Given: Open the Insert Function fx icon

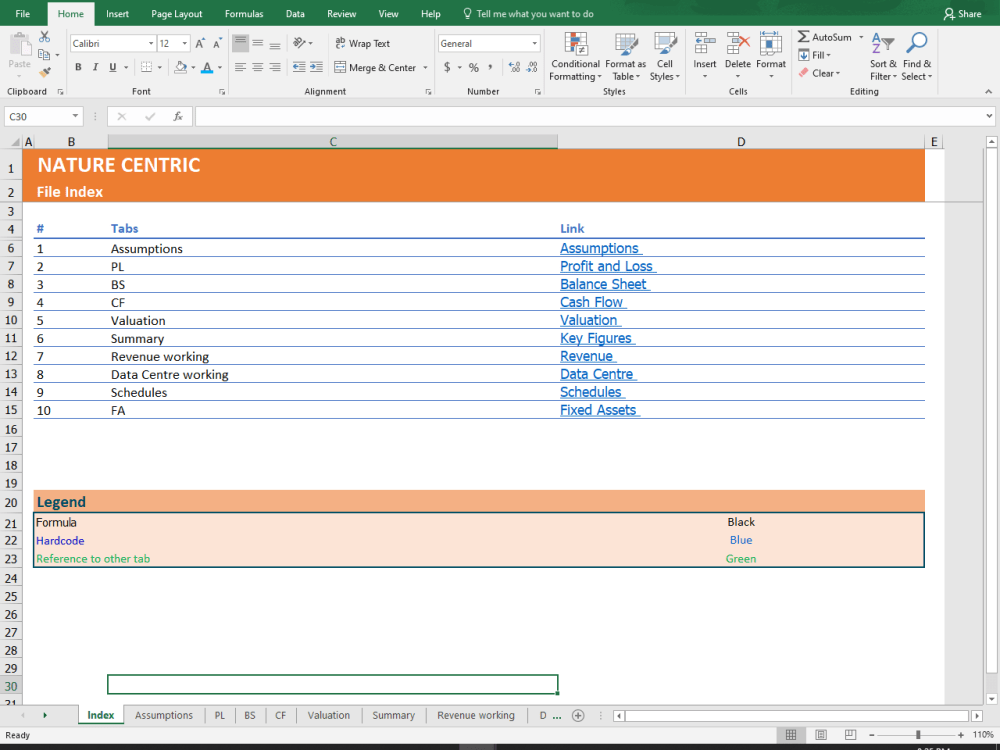Looking at the screenshot, I should (179, 116).
